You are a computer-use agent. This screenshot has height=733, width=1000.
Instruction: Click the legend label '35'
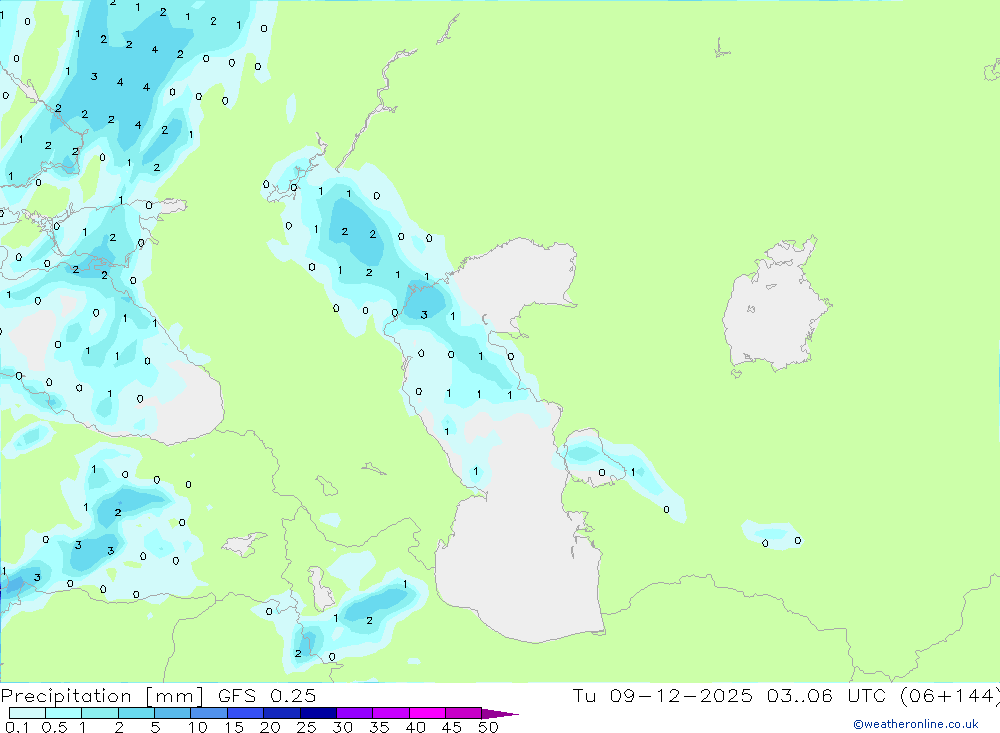pos(379,727)
